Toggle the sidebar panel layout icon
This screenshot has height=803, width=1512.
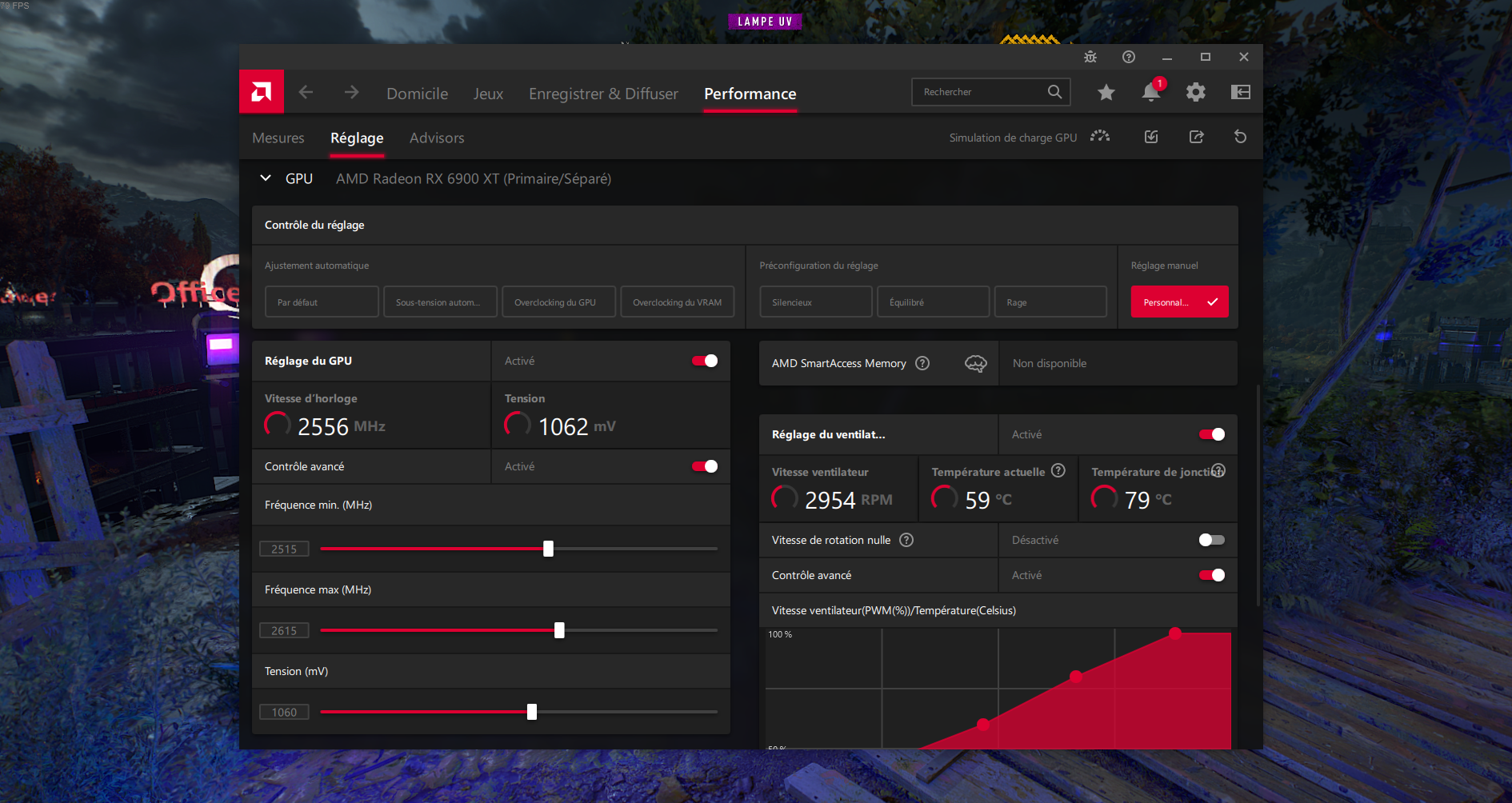[x=1241, y=92]
